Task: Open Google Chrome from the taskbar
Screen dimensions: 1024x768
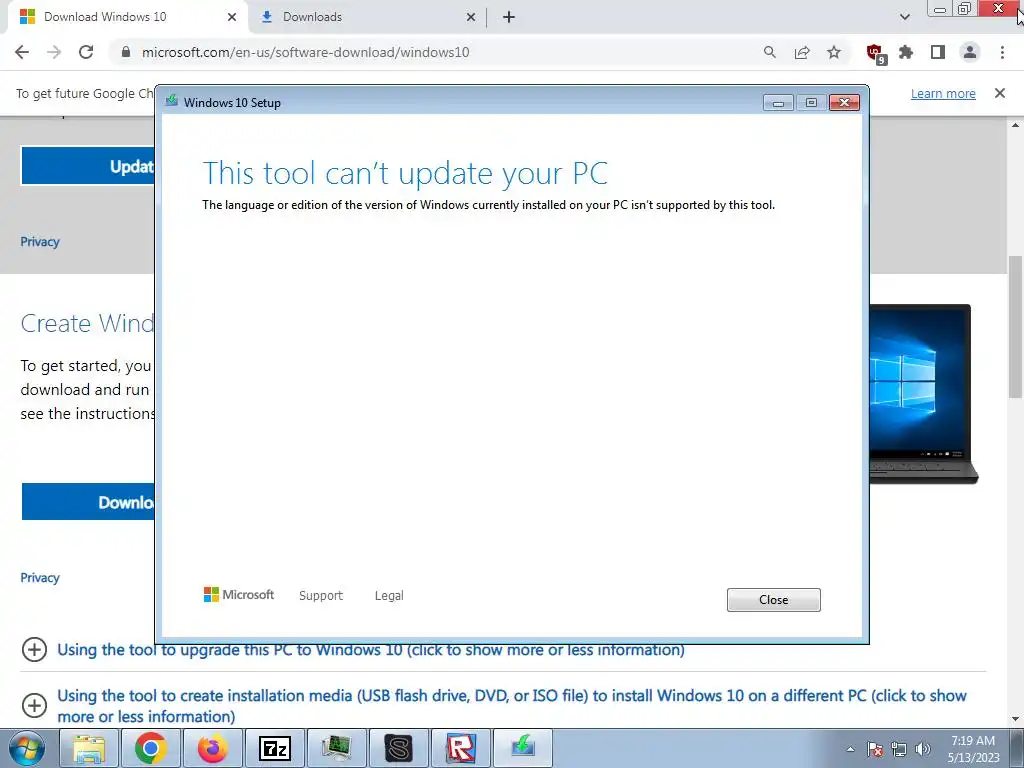Action: point(150,748)
